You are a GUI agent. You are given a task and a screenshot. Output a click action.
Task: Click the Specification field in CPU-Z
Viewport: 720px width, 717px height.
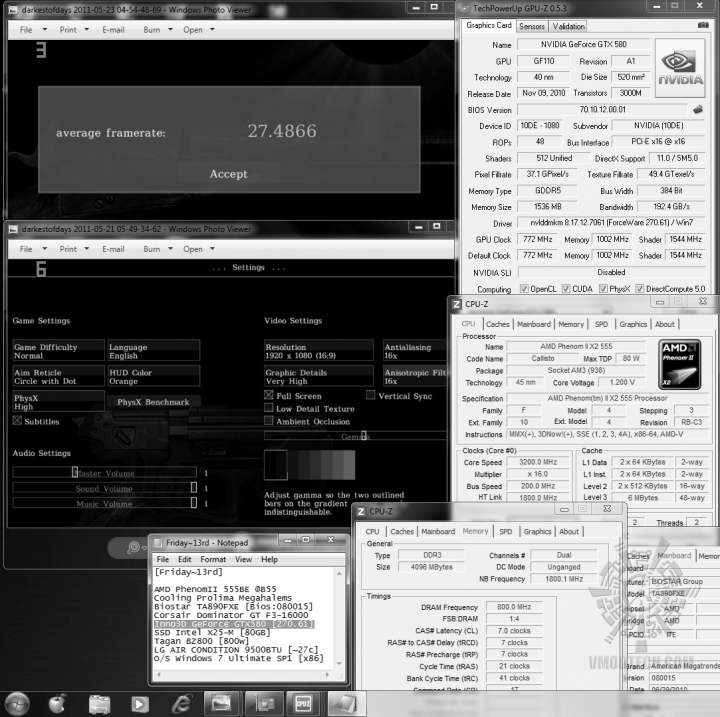click(x=607, y=398)
